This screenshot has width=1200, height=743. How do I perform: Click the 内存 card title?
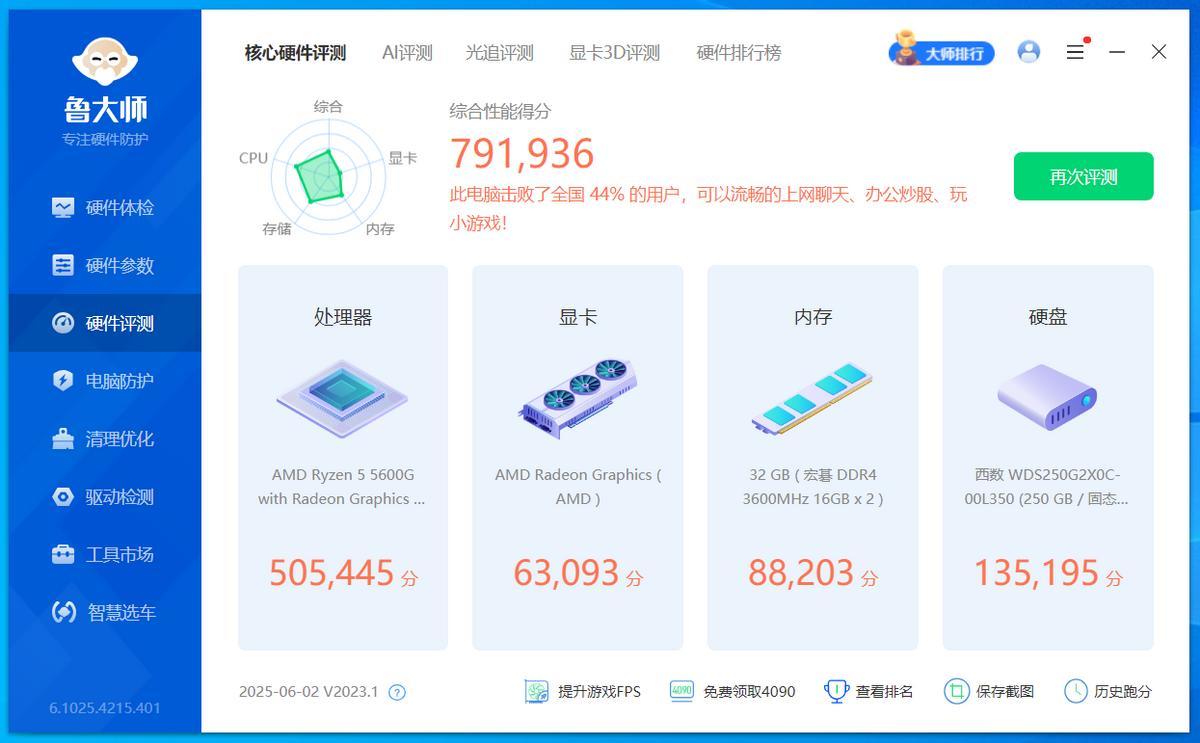812,317
